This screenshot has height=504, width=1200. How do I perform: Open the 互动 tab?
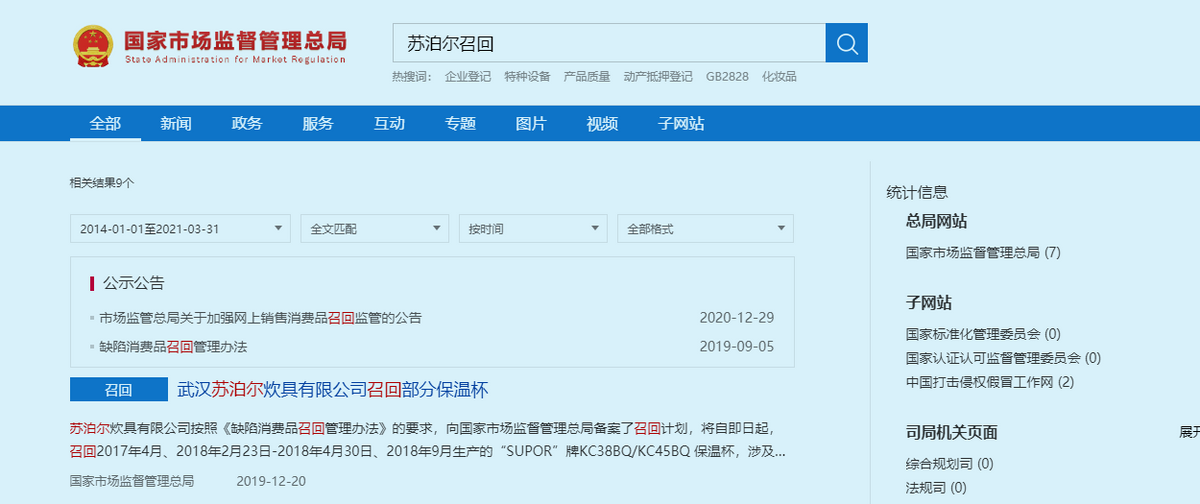point(389,124)
